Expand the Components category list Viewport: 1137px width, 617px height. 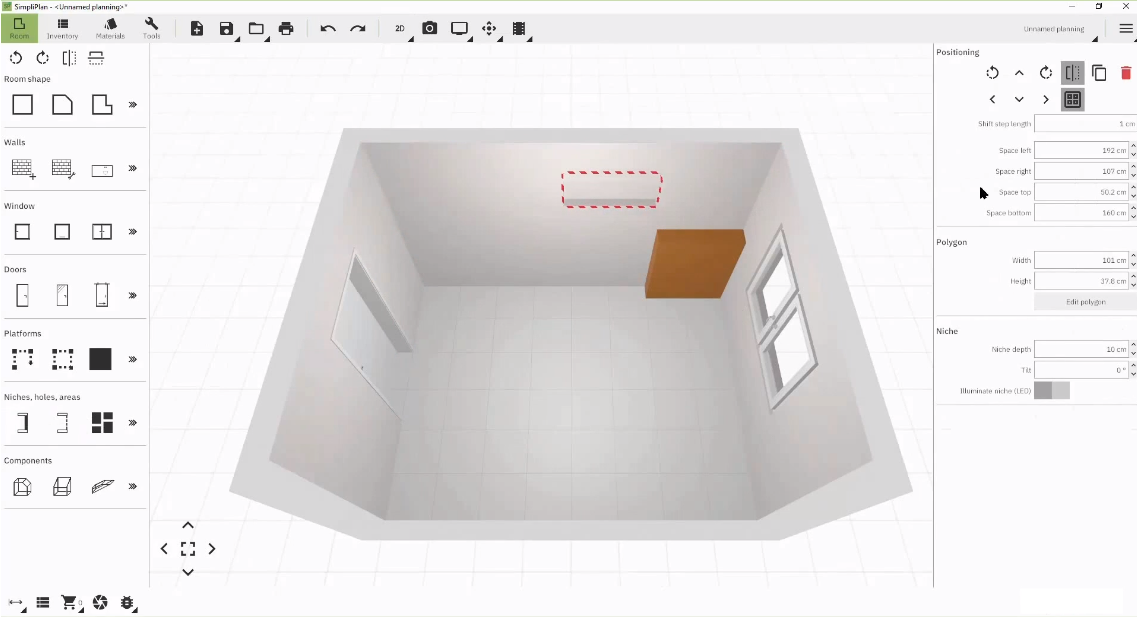(131, 487)
